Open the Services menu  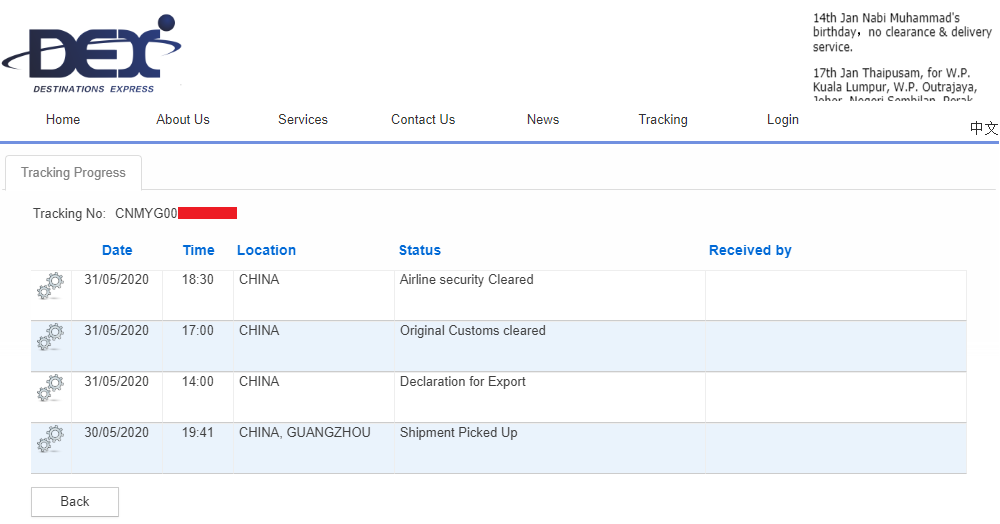tap(303, 119)
